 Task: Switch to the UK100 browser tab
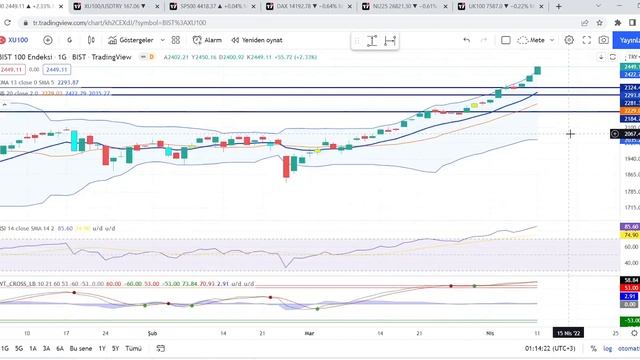click(x=501, y=7)
